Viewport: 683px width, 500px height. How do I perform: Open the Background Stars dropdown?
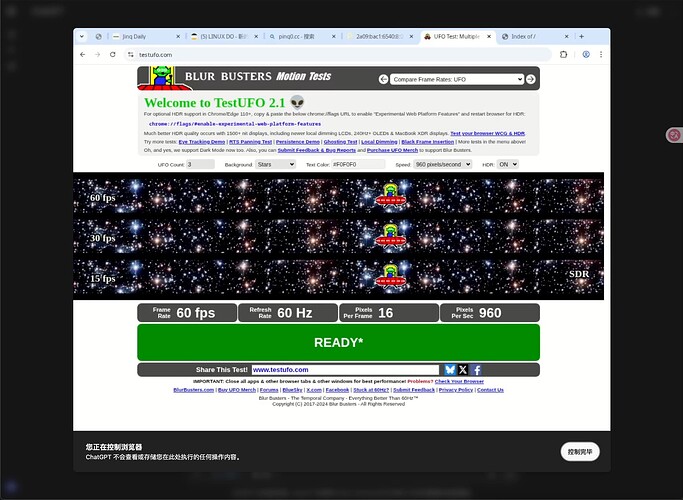(x=276, y=164)
